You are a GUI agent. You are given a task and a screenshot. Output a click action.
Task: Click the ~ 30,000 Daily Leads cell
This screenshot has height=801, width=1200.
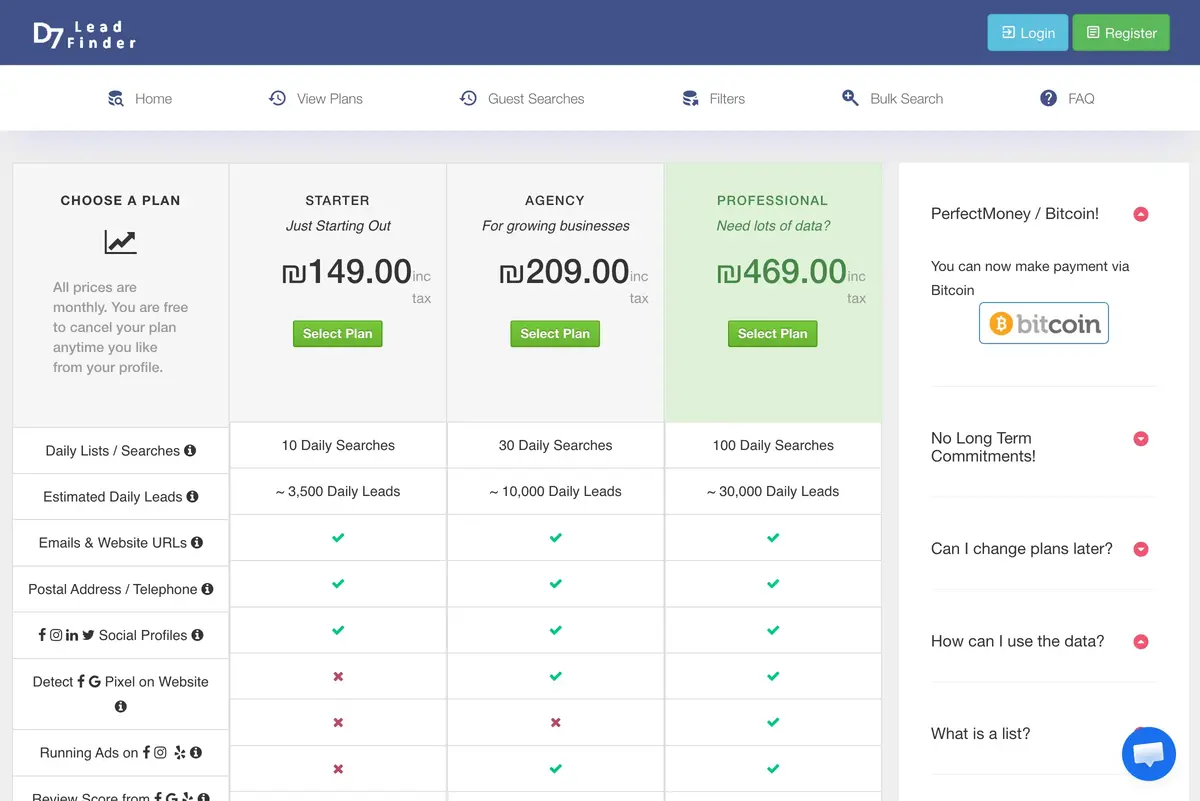pyautogui.click(x=773, y=491)
